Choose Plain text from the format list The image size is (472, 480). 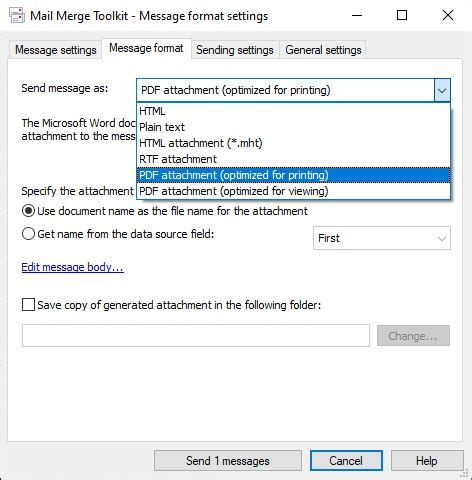pos(293,127)
